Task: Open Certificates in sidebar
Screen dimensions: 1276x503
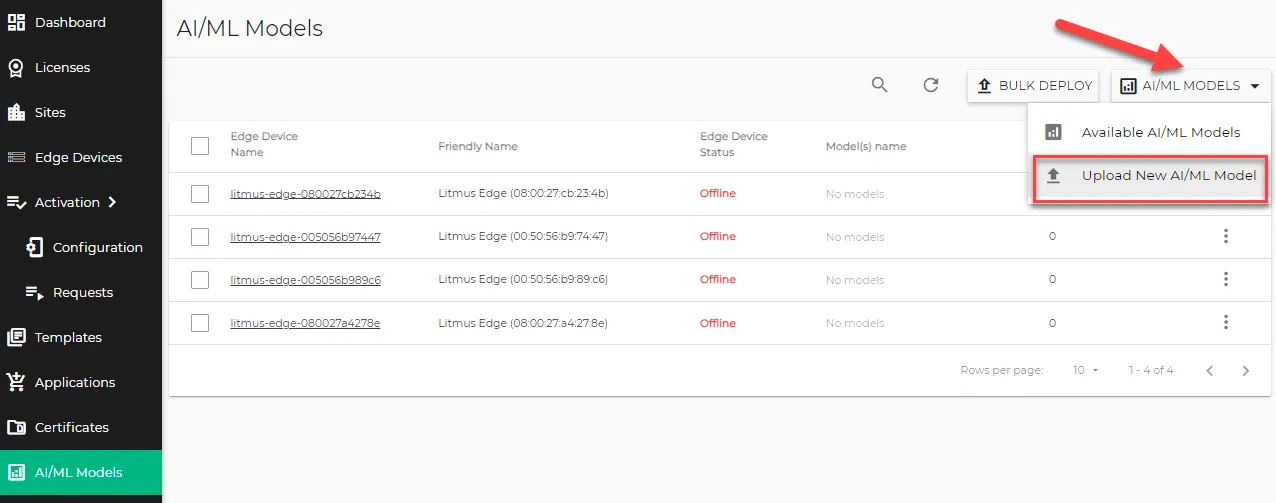Action: (80, 427)
